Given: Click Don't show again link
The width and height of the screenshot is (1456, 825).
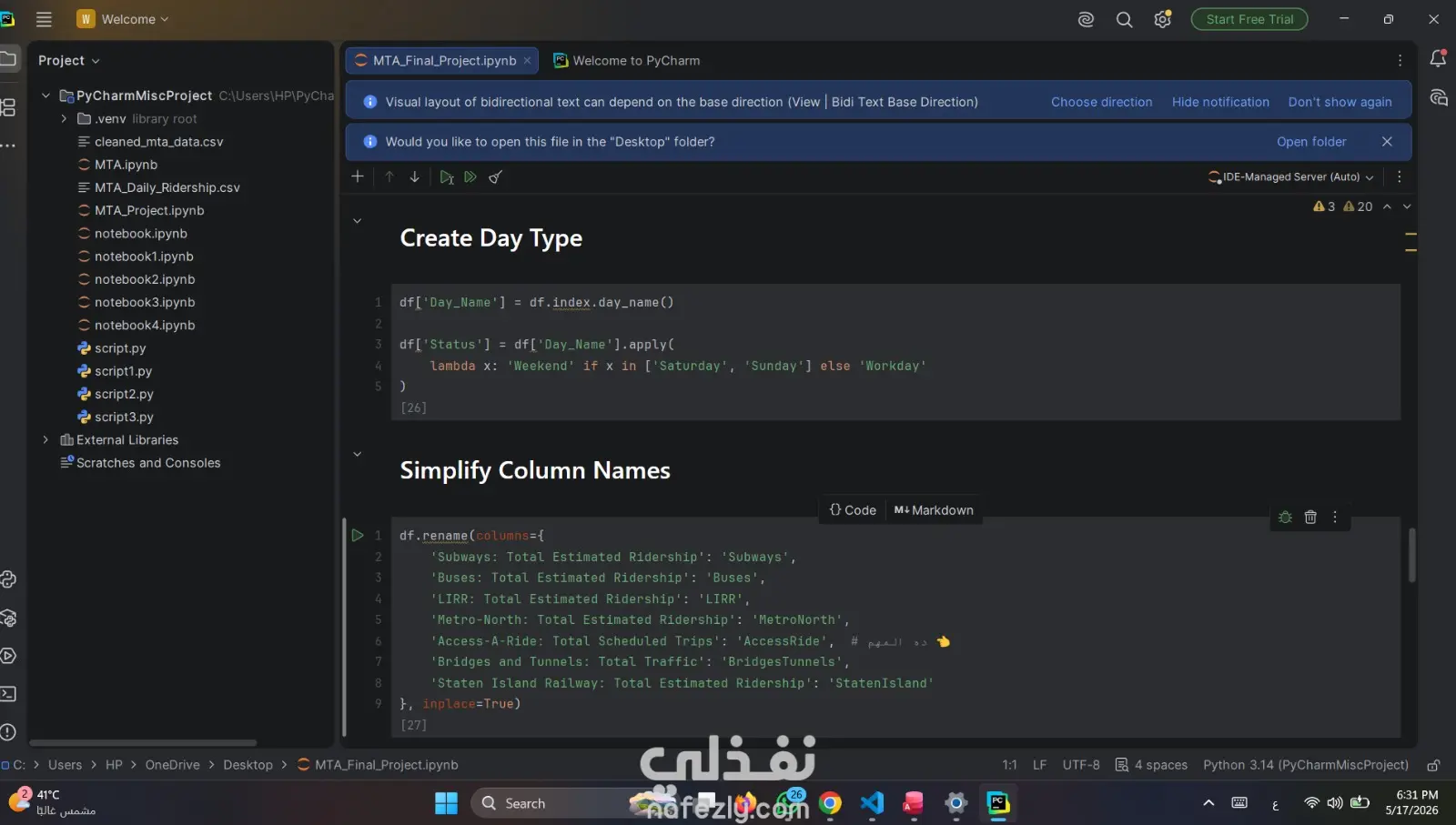Looking at the screenshot, I should tap(1340, 102).
